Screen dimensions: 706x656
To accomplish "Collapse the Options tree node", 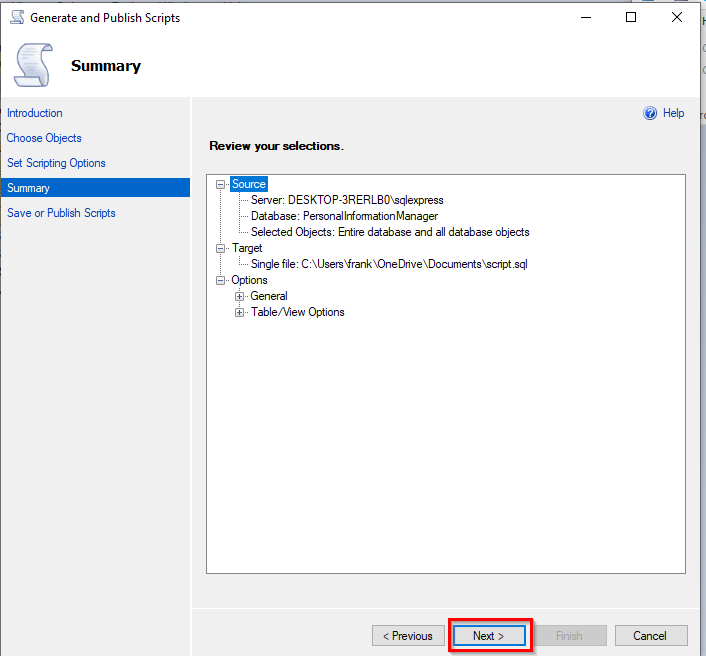I will pyautogui.click(x=220, y=280).
